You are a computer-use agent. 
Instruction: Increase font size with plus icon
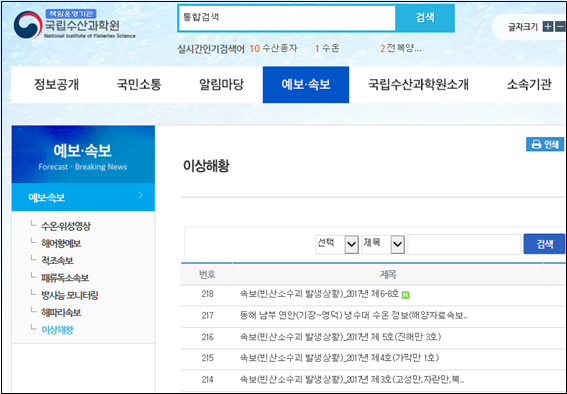click(548, 26)
